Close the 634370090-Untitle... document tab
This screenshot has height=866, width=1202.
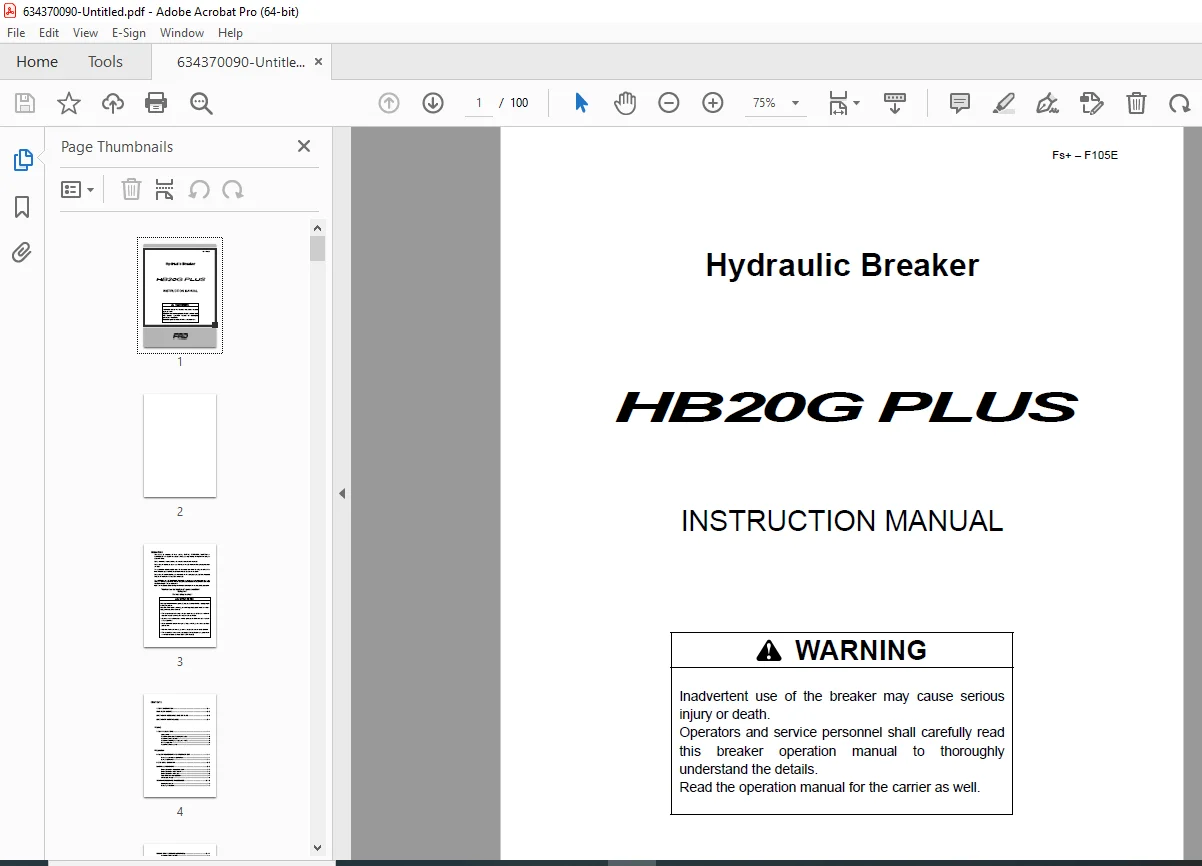pos(318,62)
